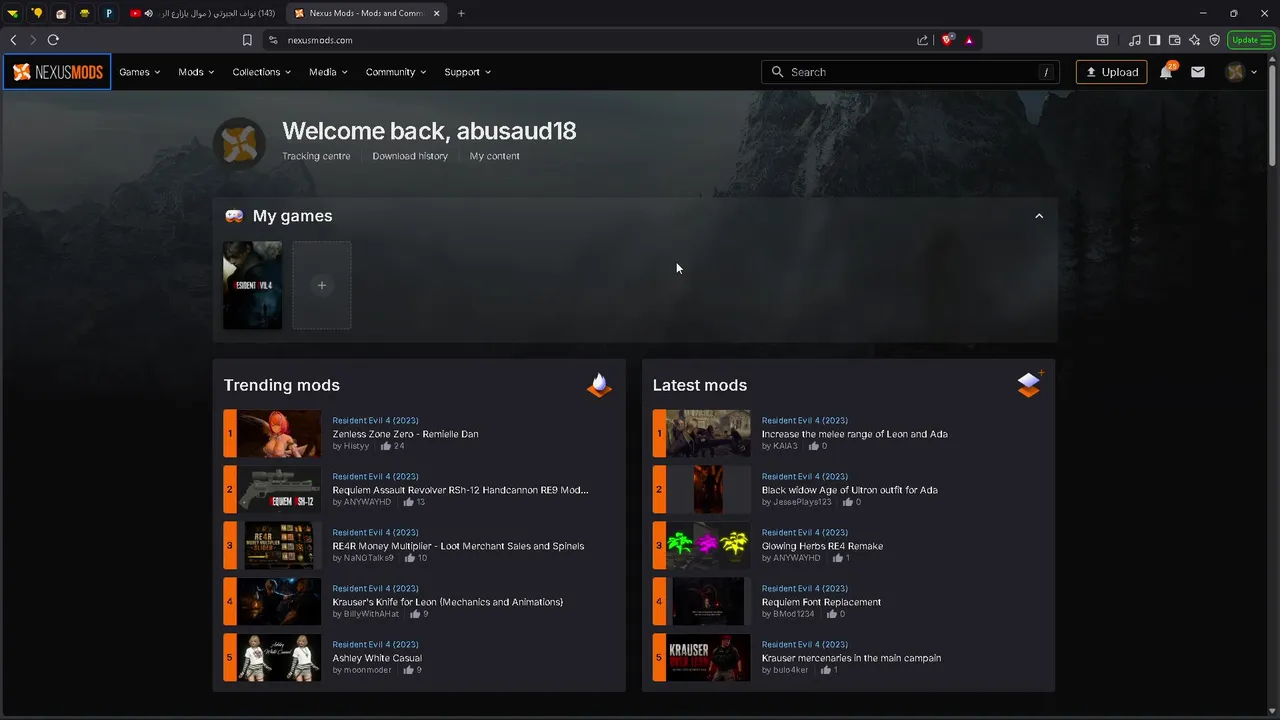Open the Brave Wallet icon
This screenshot has height=720, width=1280.
(1174, 40)
